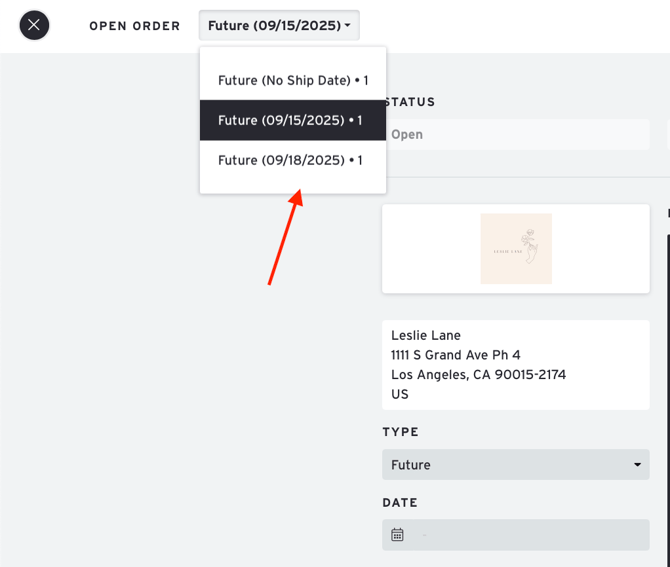670x567 pixels.
Task: Select "Future (No Ship Date) • 1" option
Action: click(x=293, y=80)
